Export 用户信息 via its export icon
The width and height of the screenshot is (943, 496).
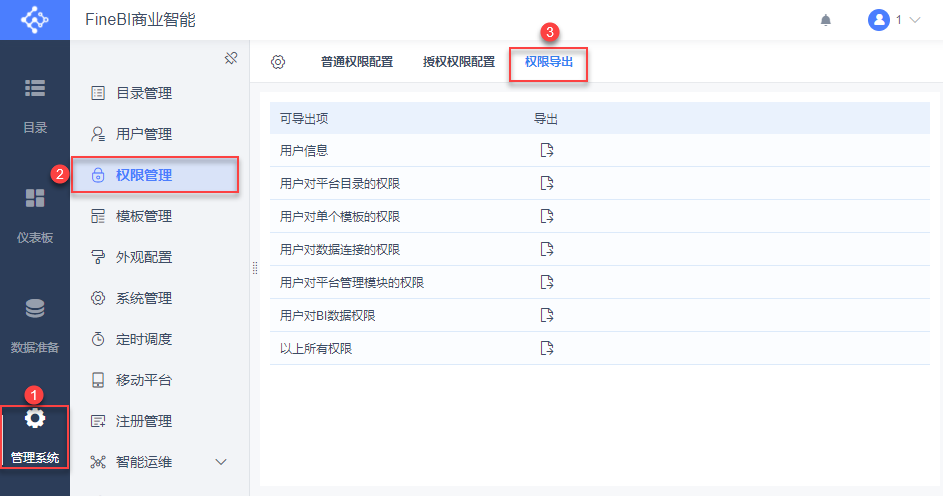(x=547, y=150)
